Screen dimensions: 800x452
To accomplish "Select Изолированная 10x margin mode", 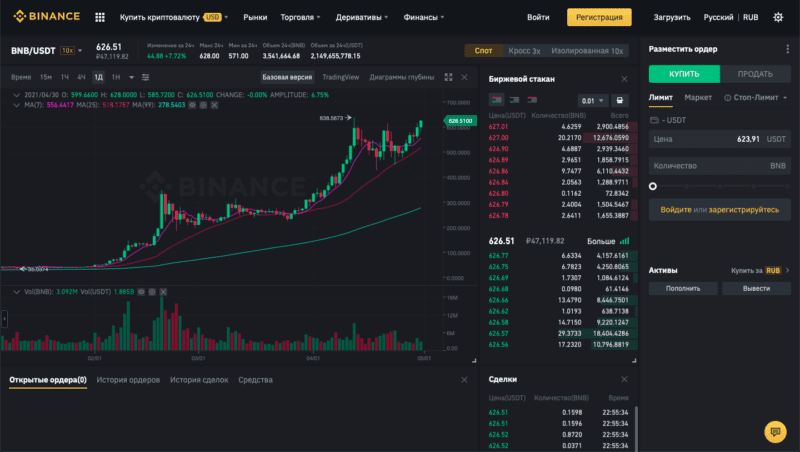I will (x=587, y=51).
